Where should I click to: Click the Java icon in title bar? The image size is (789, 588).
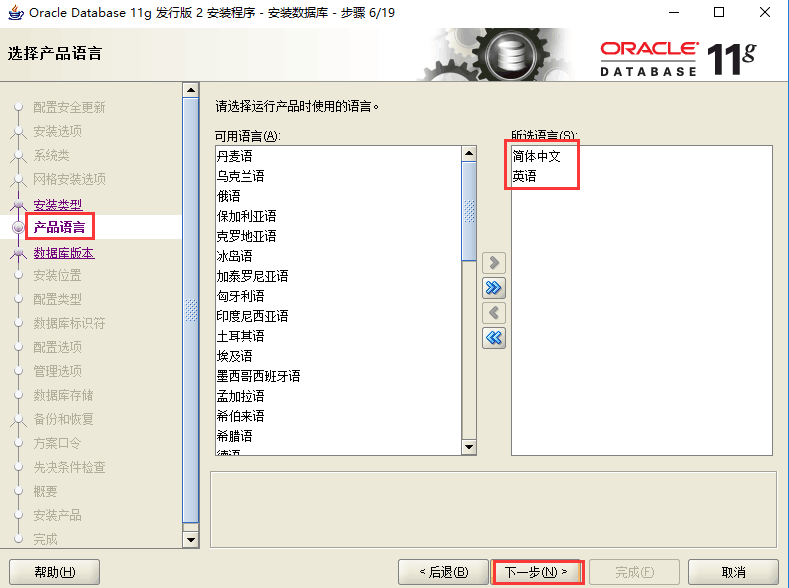coord(16,13)
